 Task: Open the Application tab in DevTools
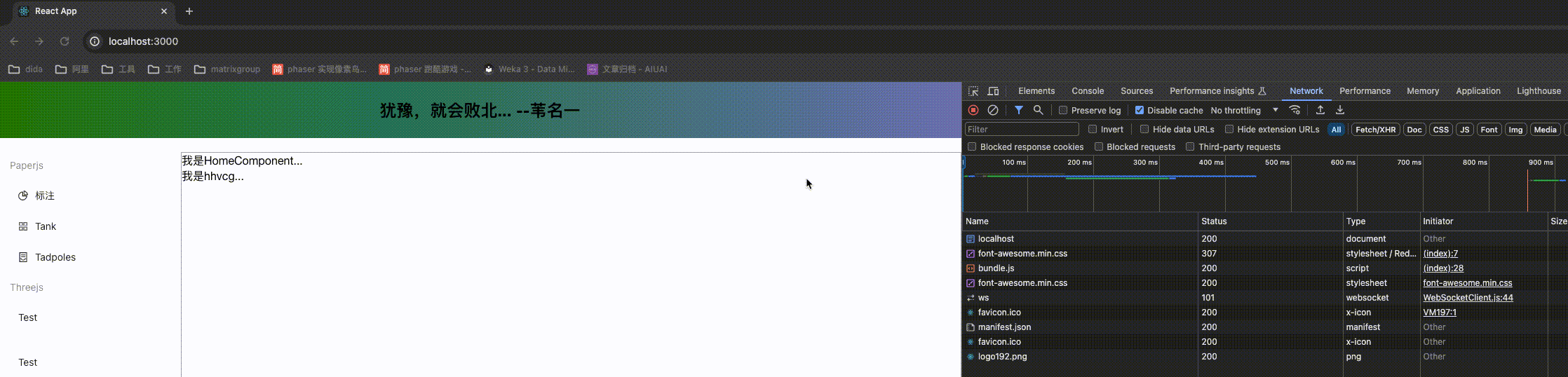point(1478,91)
